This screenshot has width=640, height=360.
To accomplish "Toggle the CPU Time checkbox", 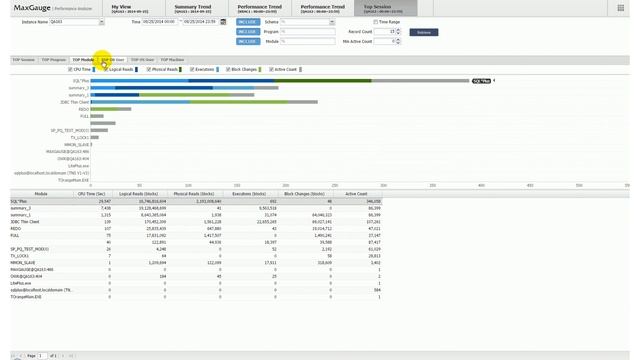I will (70, 69).
